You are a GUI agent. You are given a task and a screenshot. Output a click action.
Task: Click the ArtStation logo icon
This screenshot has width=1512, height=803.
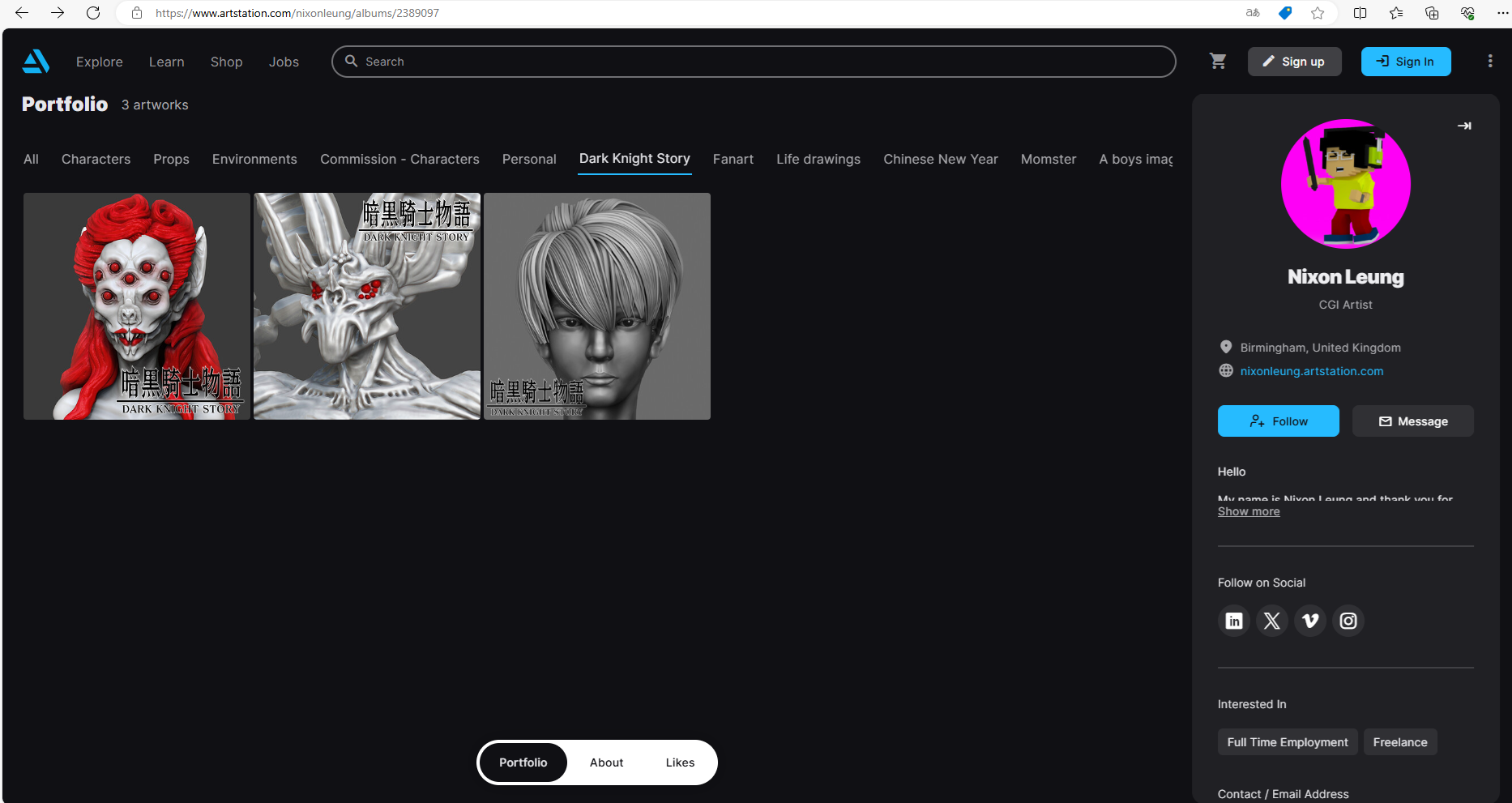tap(36, 62)
